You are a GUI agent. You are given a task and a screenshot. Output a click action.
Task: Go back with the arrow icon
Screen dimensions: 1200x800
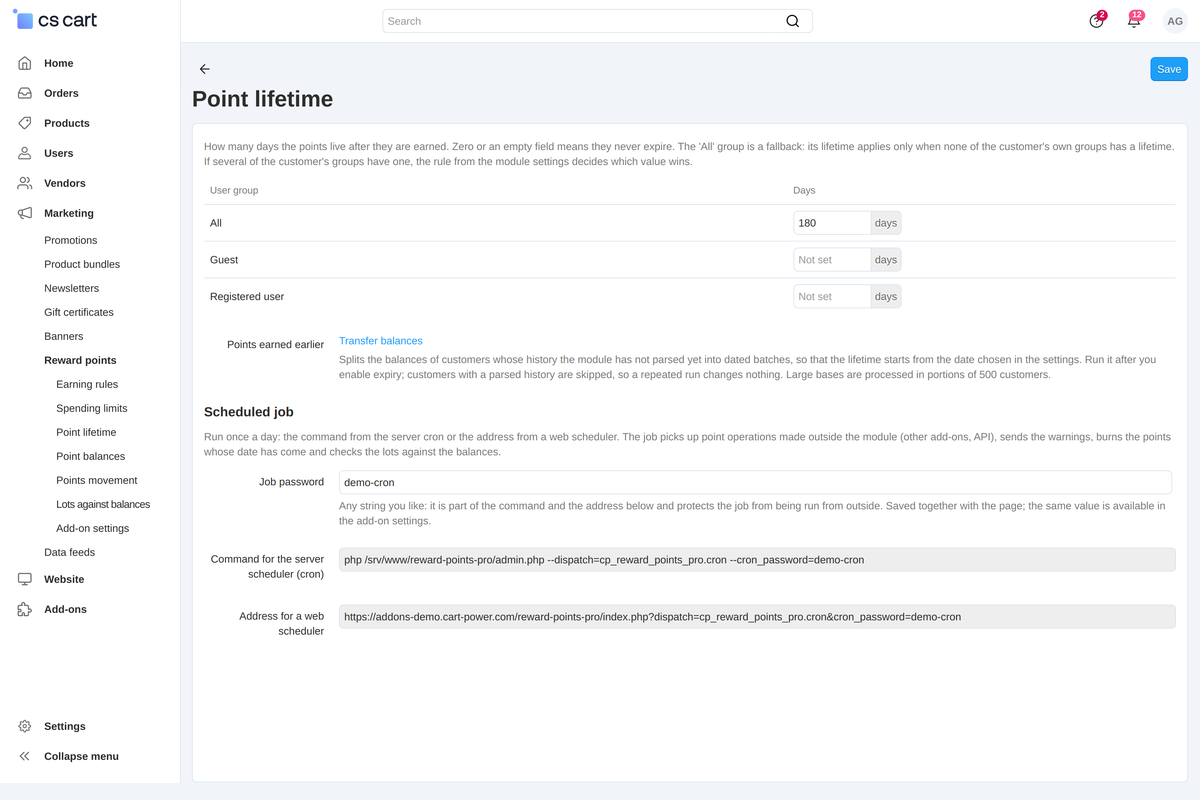tap(204, 69)
